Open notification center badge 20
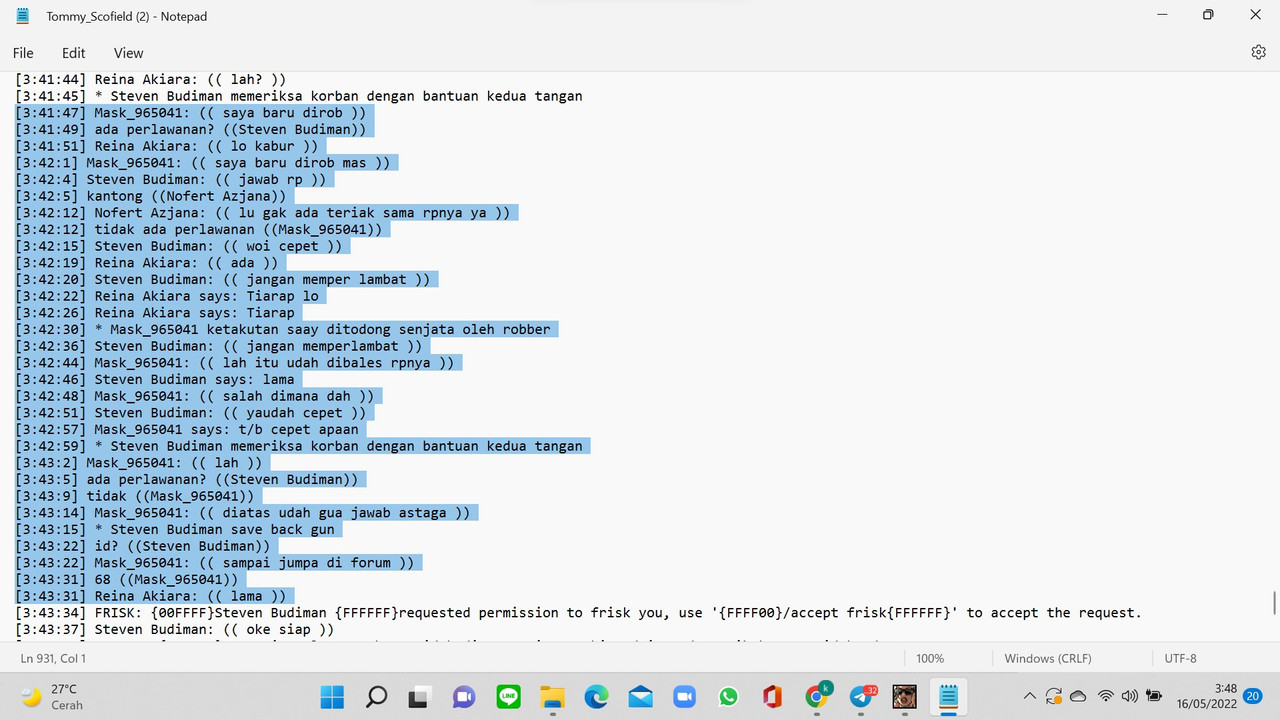The image size is (1280, 720). (1253, 696)
